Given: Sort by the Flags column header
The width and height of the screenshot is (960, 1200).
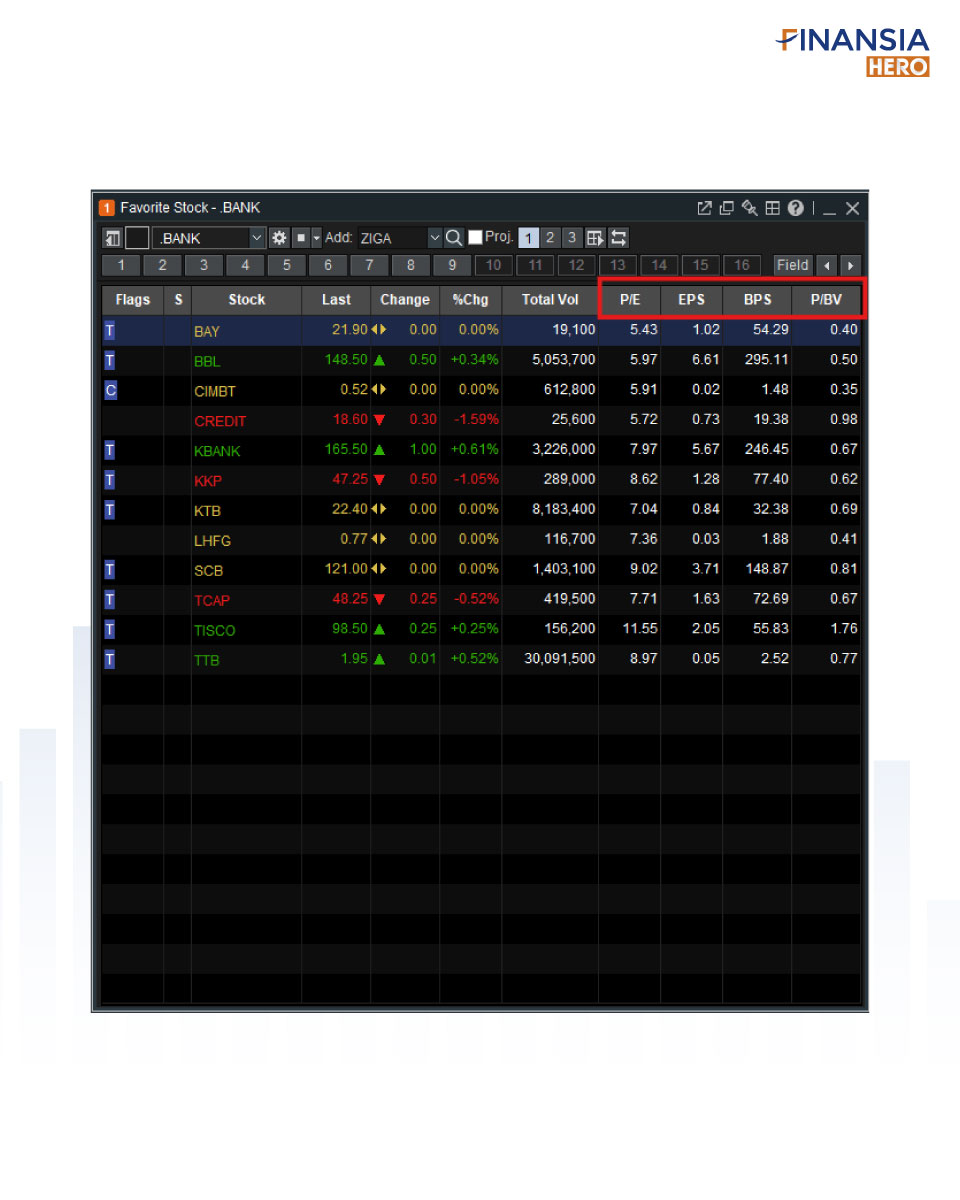Looking at the screenshot, I should 133,299.
